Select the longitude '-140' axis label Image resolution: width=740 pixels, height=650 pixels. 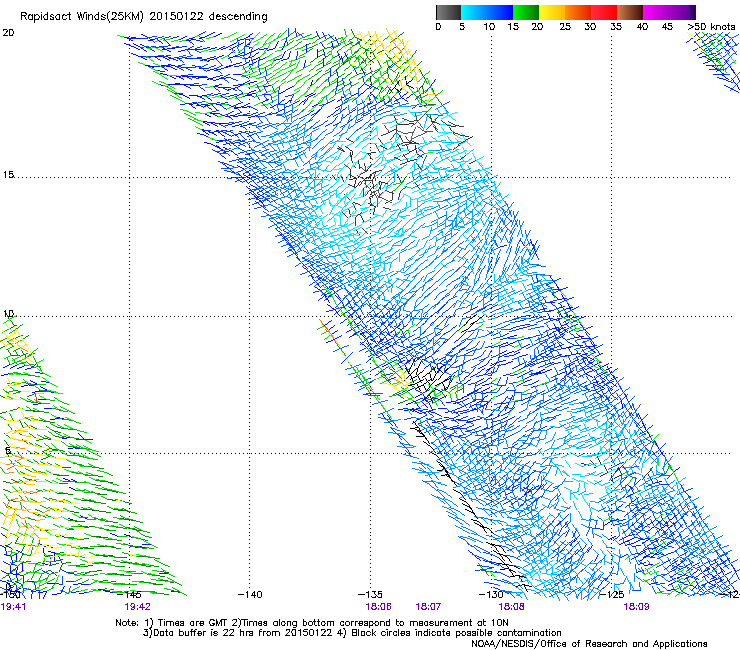point(250,595)
